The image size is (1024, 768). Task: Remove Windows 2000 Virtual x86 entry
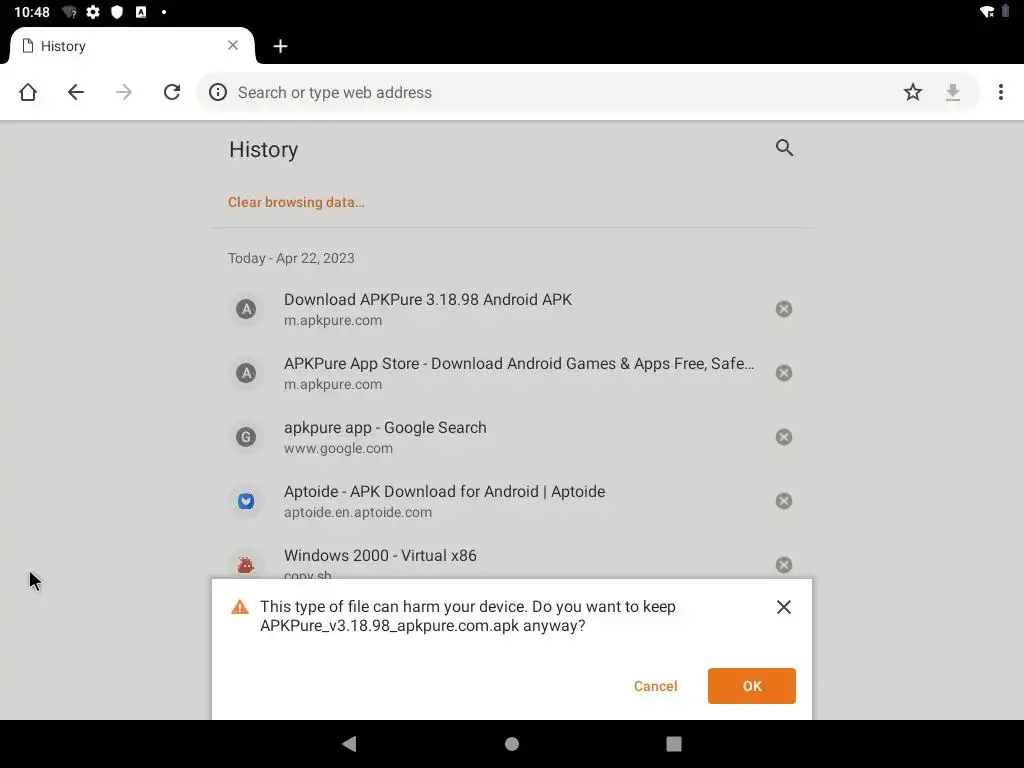(x=784, y=565)
